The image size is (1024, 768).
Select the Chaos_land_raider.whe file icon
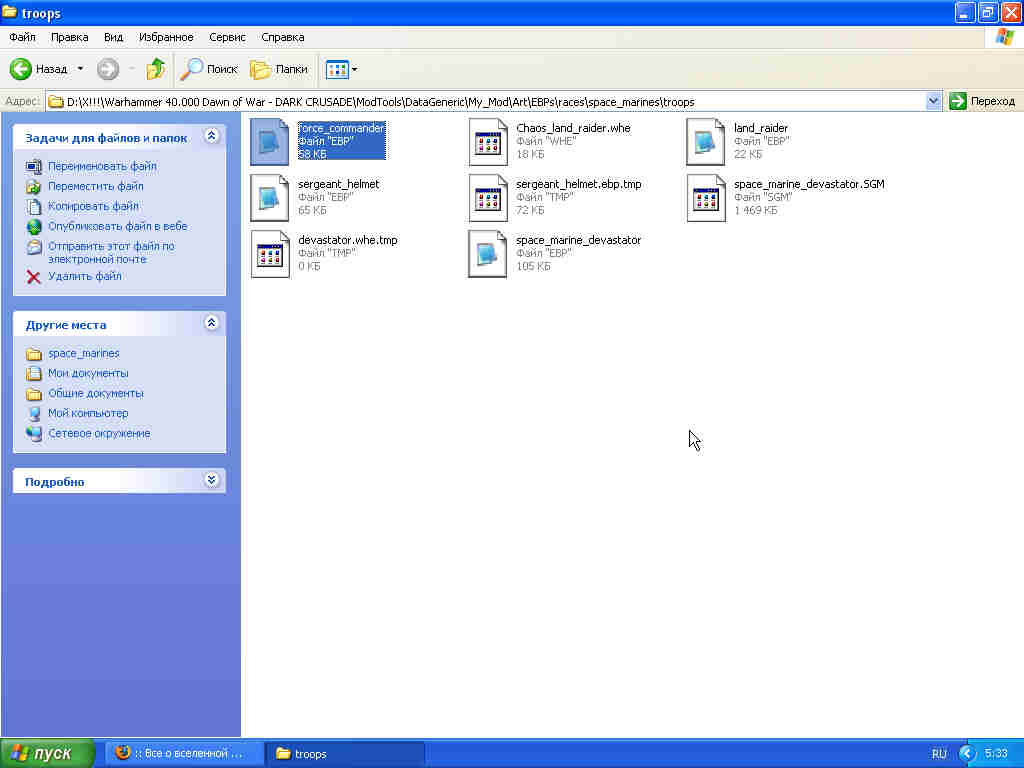point(487,141)
